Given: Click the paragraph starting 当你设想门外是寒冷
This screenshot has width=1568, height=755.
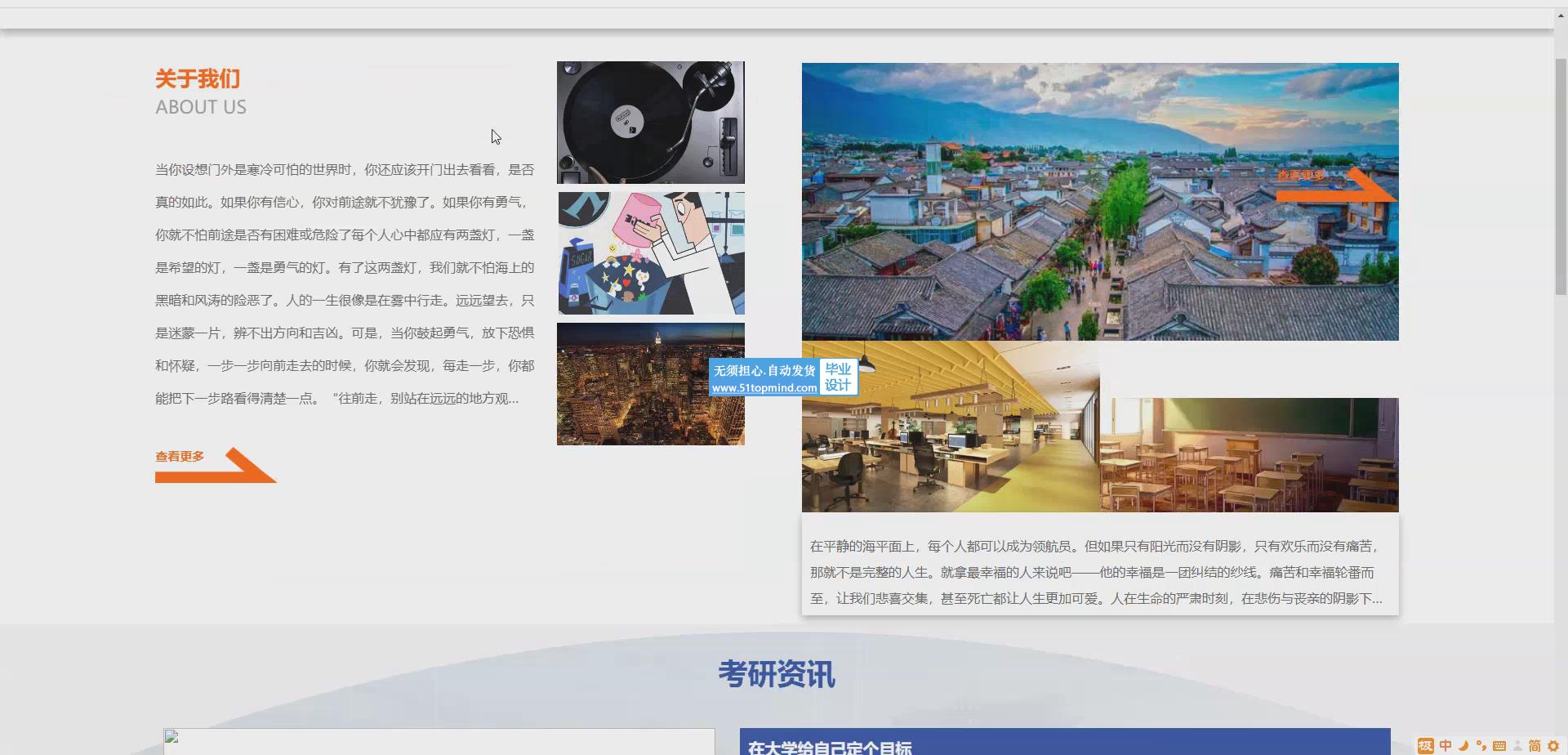Looking at the screenshot, I should pyautogui.click(x=345, y=284).
